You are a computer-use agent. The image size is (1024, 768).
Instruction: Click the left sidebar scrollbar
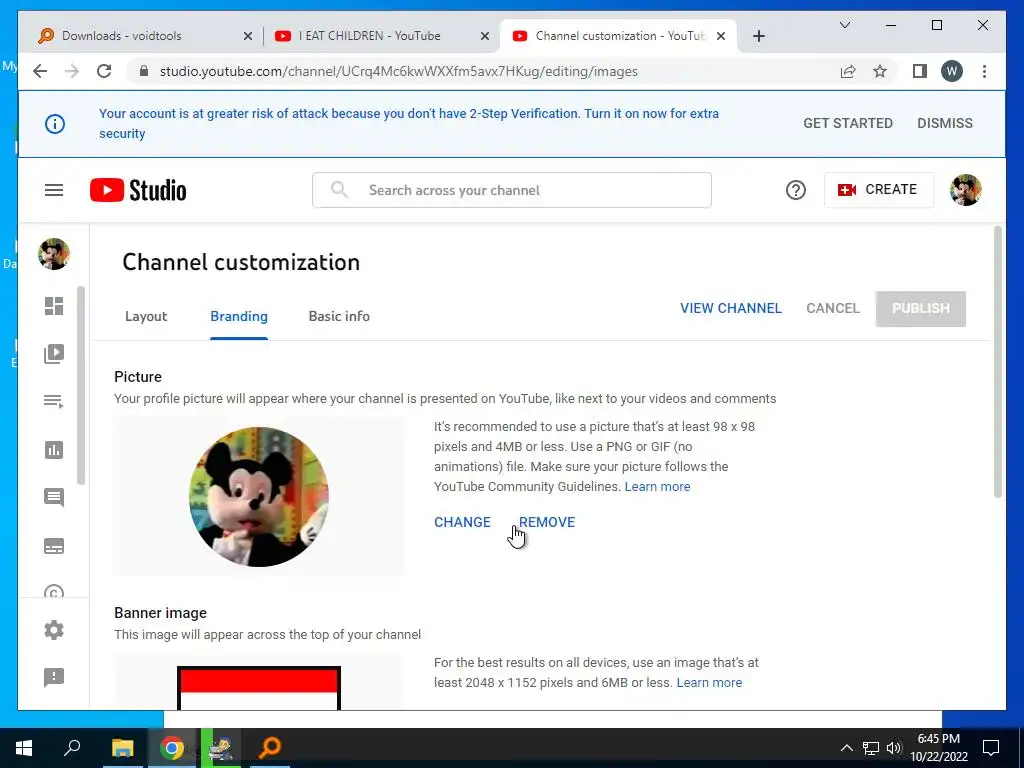[x=81, y=385]
